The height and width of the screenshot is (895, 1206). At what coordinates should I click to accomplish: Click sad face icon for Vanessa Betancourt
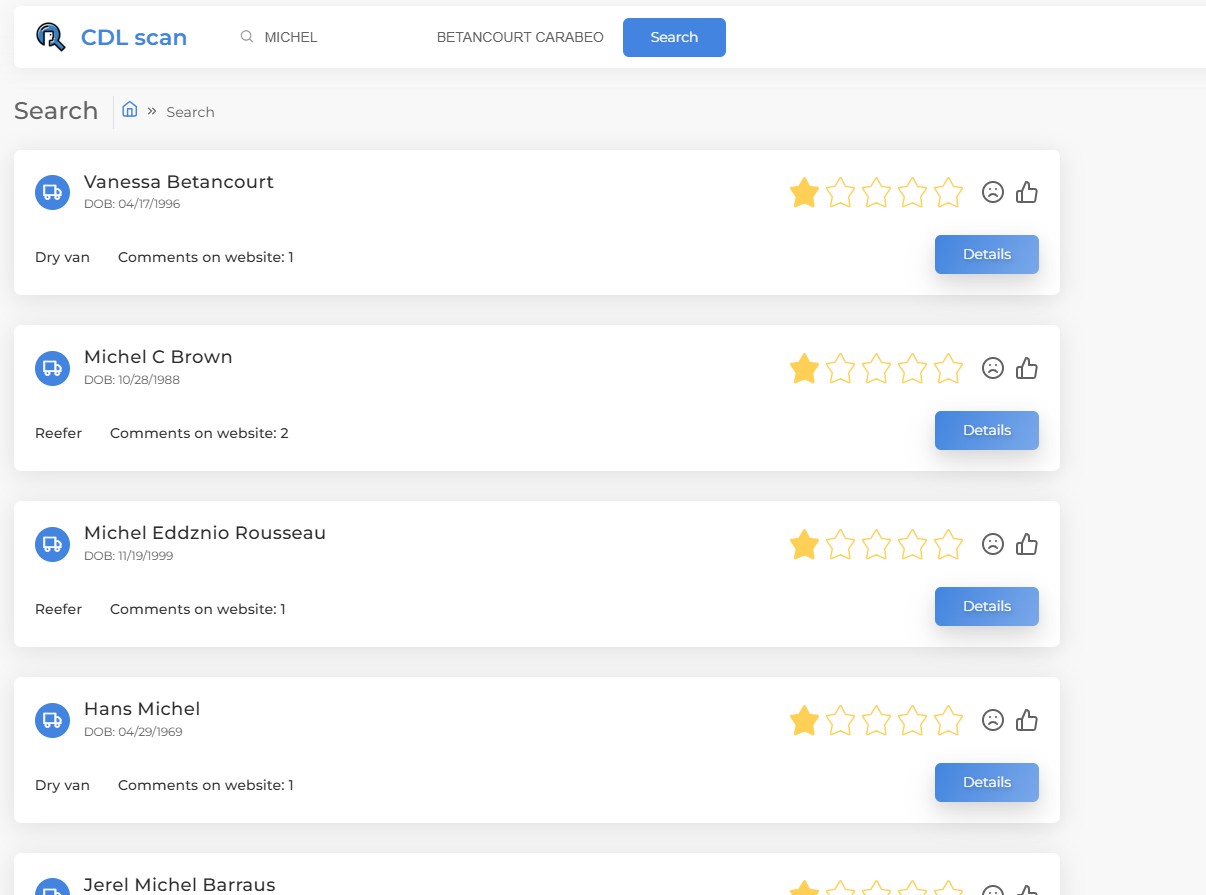(x=992, y=192)
